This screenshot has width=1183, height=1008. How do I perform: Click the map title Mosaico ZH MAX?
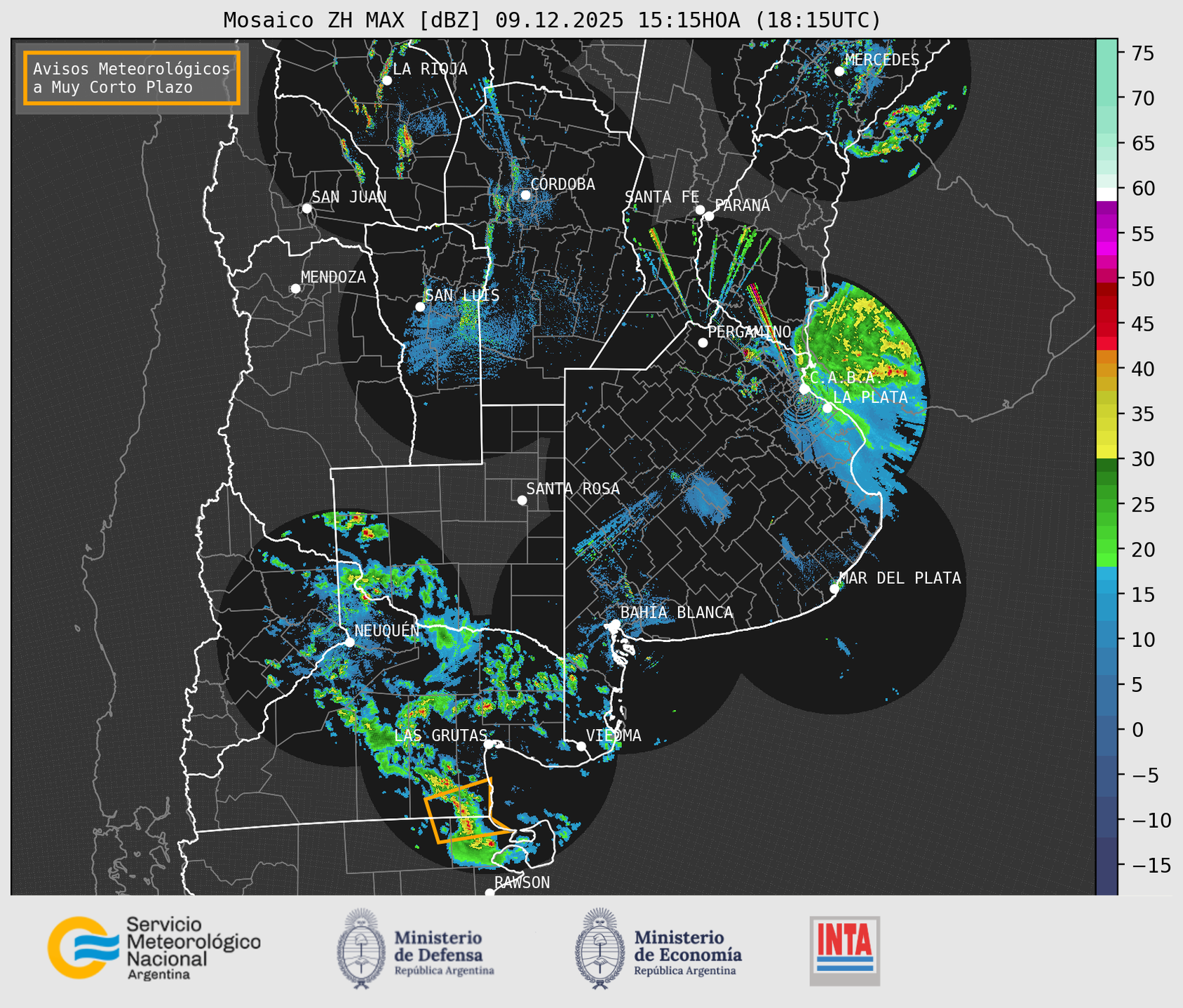(x=552, y=20)
